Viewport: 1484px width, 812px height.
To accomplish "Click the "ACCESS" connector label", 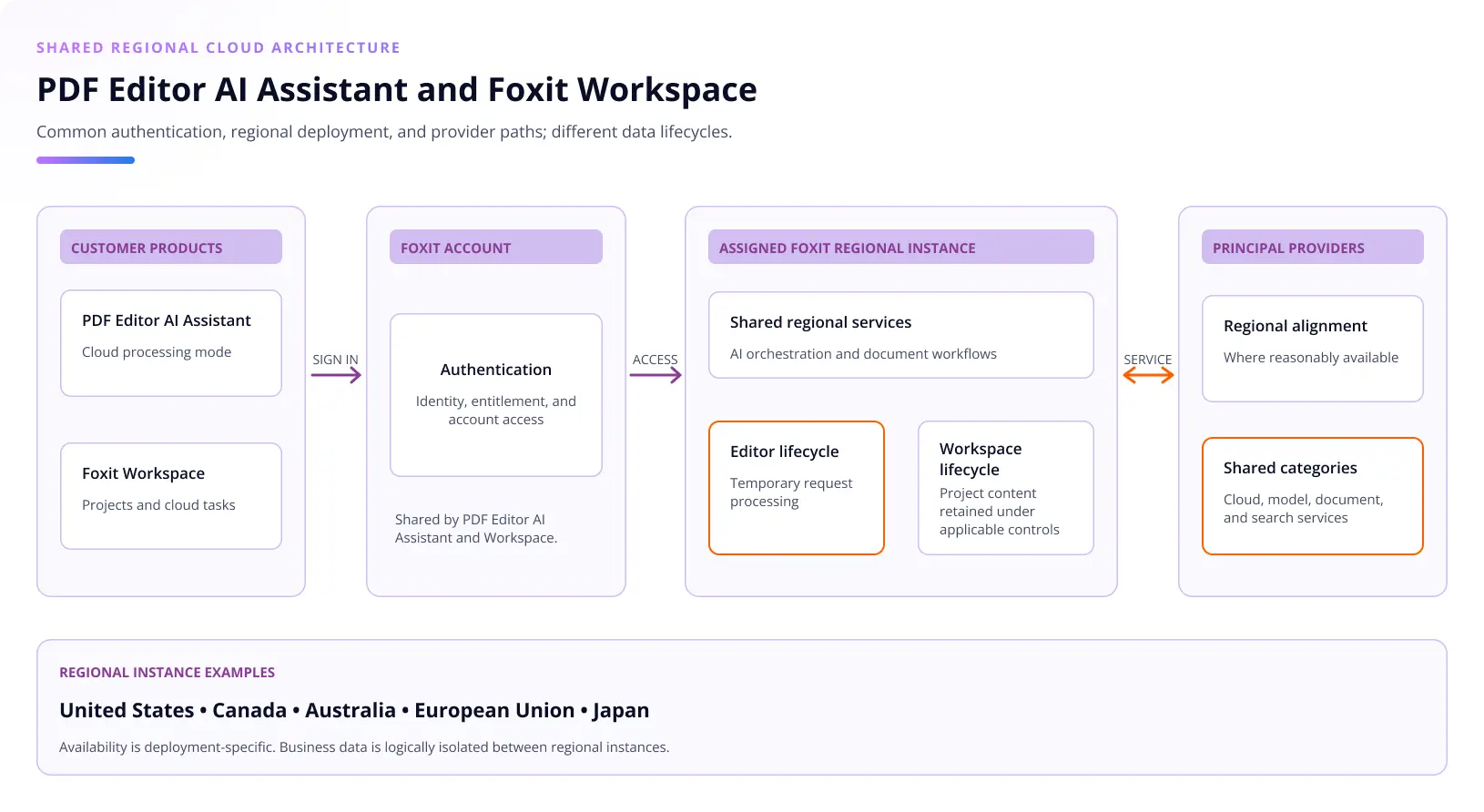I will tap(656, 360).
